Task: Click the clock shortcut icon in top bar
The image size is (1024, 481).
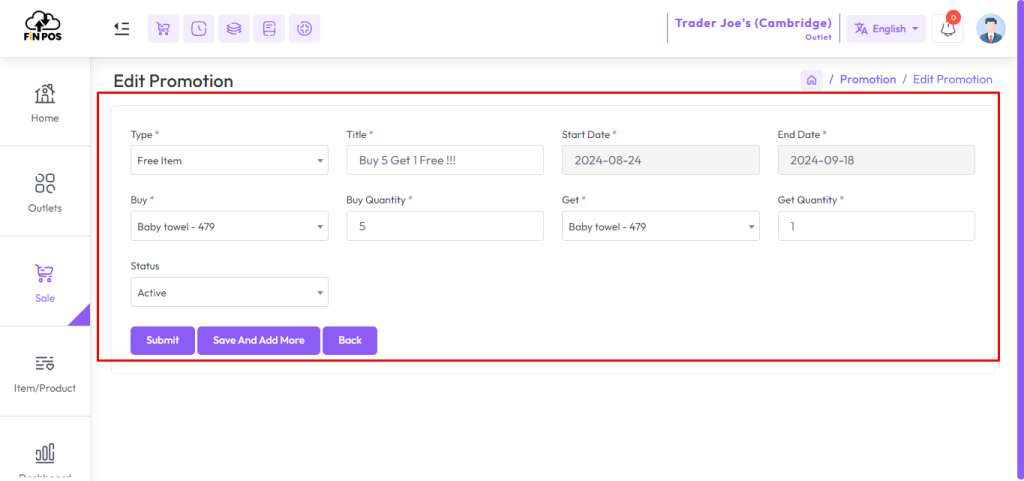Action: [199, 29]
